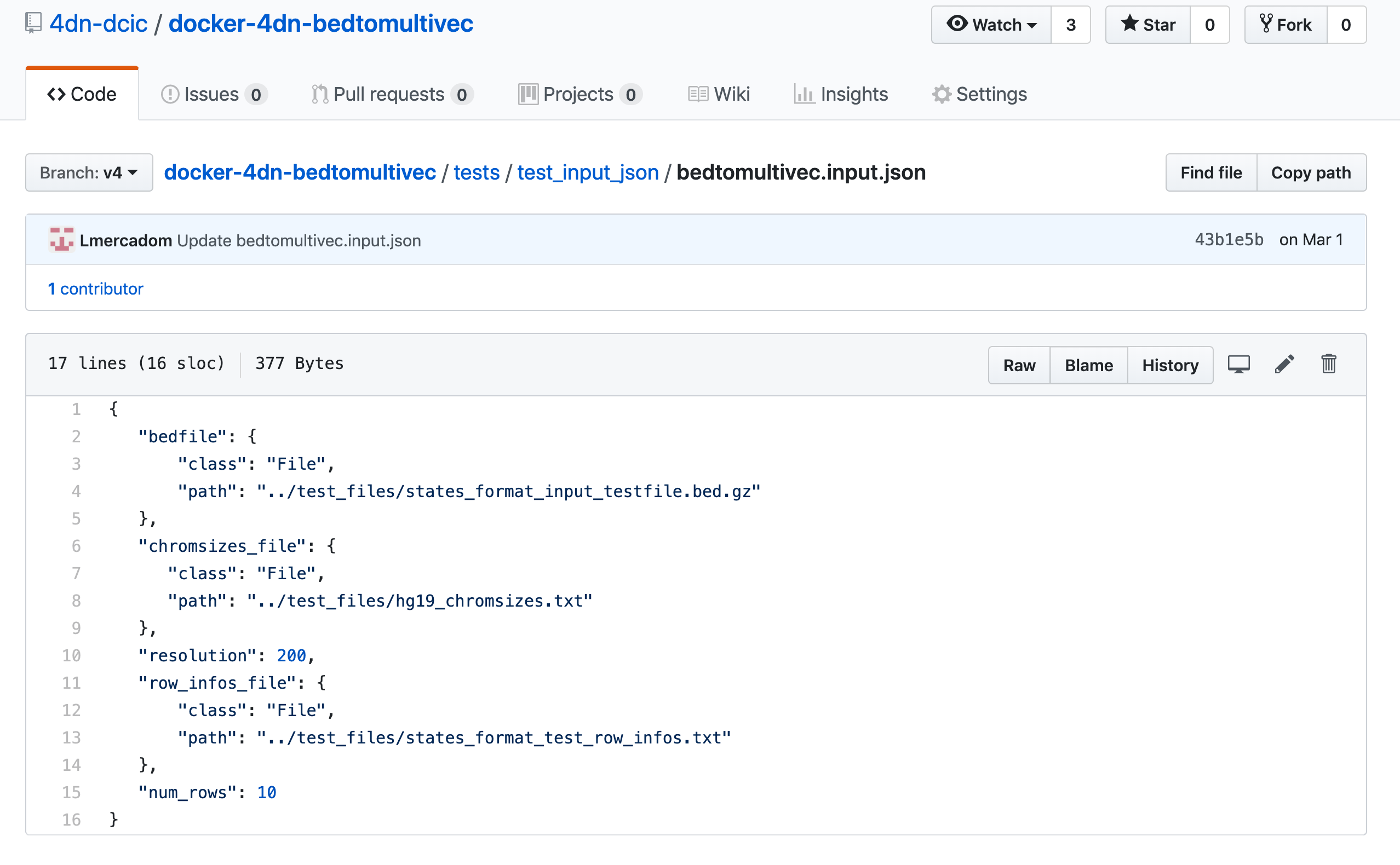
Task: Show the 1 contributor list
Action: click(96, 289)
